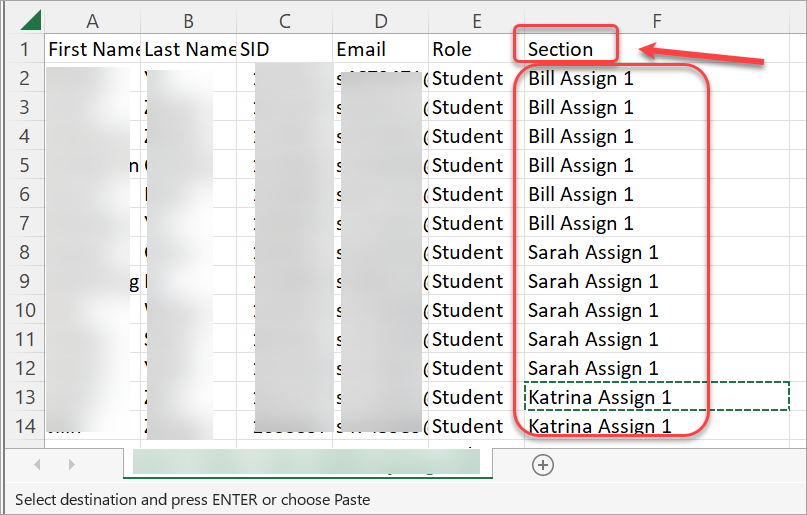Image resolution: width=807 pixels, height=515 pixels.
Task: Select row 12 header
Action: click(x=25, y=367)
